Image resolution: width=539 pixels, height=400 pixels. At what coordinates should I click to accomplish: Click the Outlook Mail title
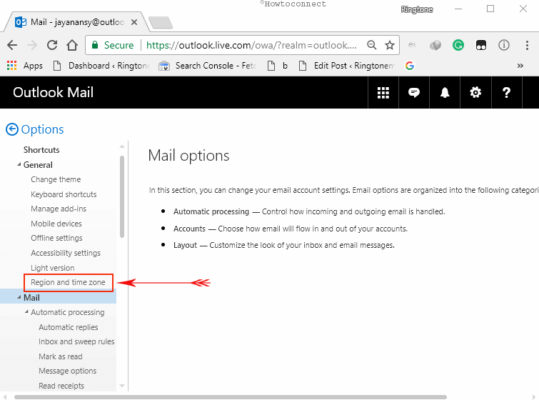[x=53, y=92]
